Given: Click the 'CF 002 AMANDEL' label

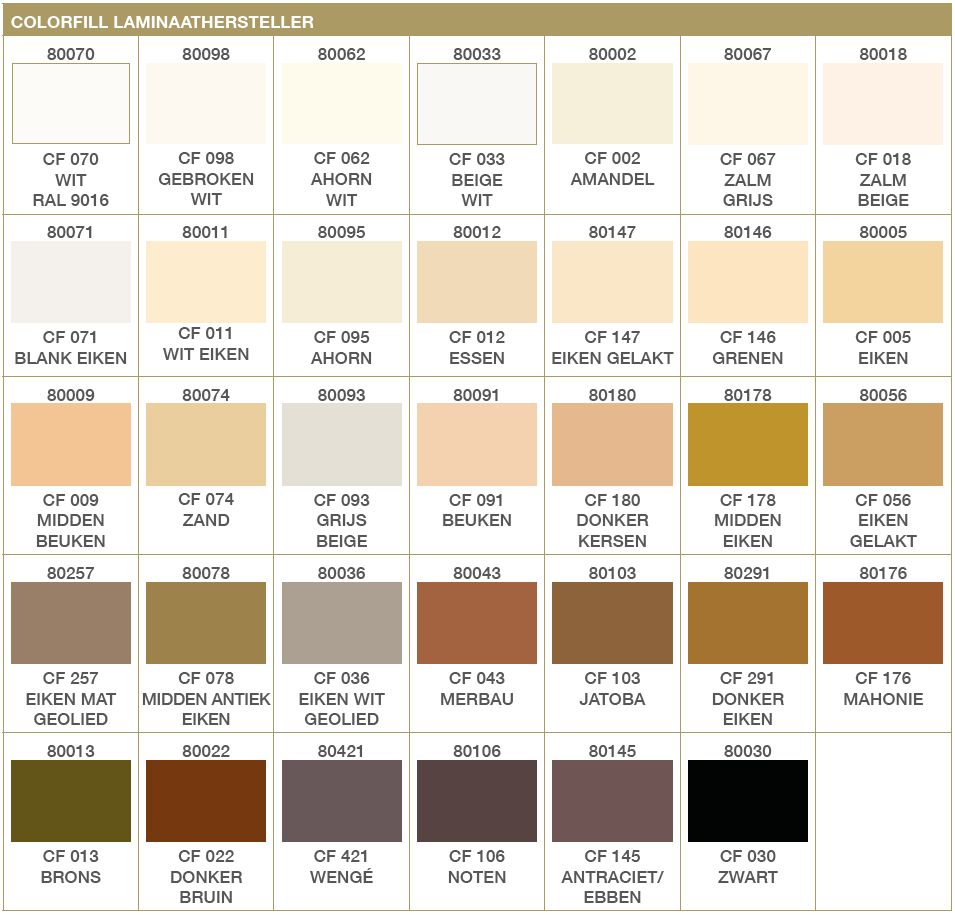Looking at the screenshot, I should click(x=612, y=169).
